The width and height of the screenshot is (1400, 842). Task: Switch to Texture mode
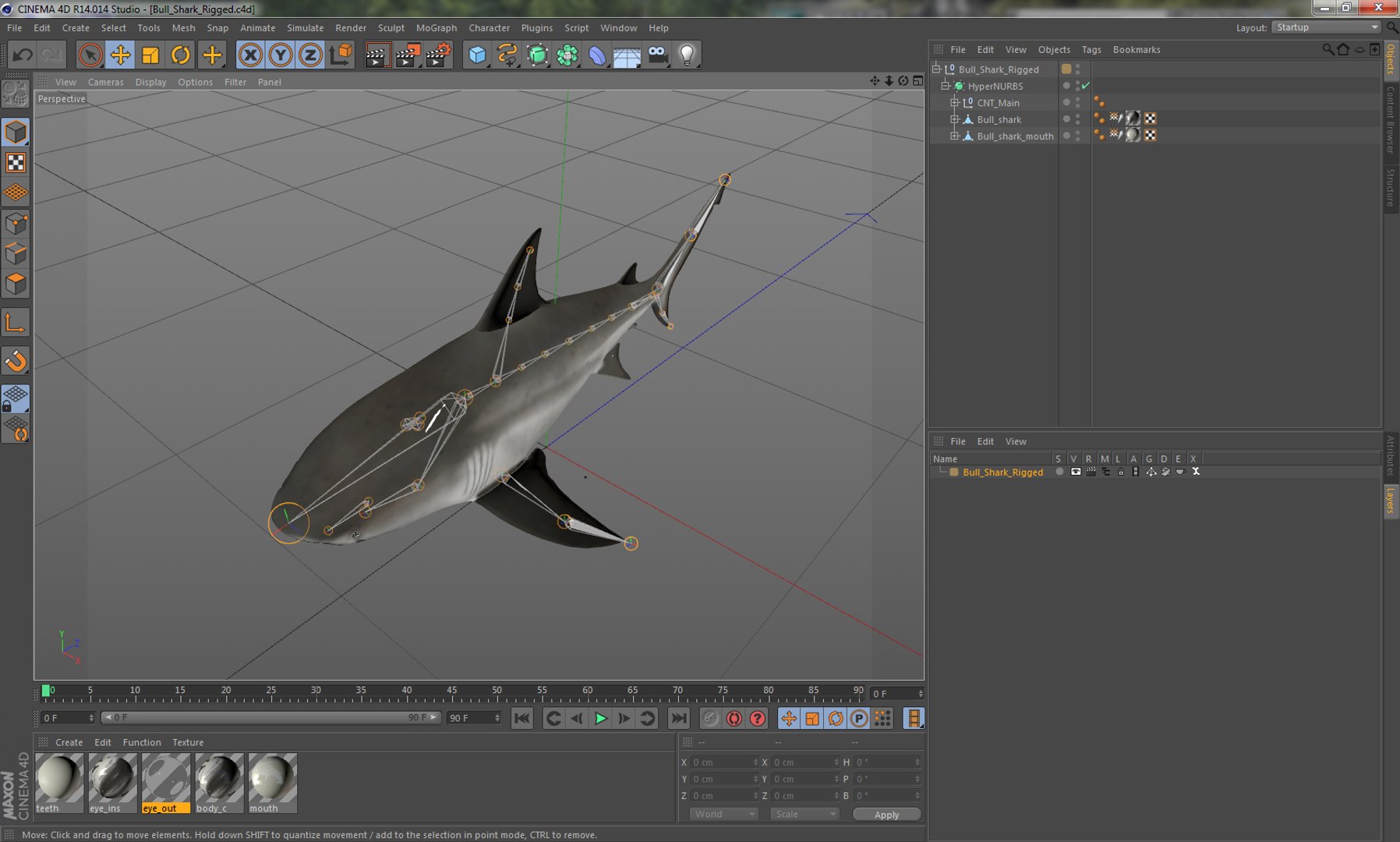[x=16, y=162]
